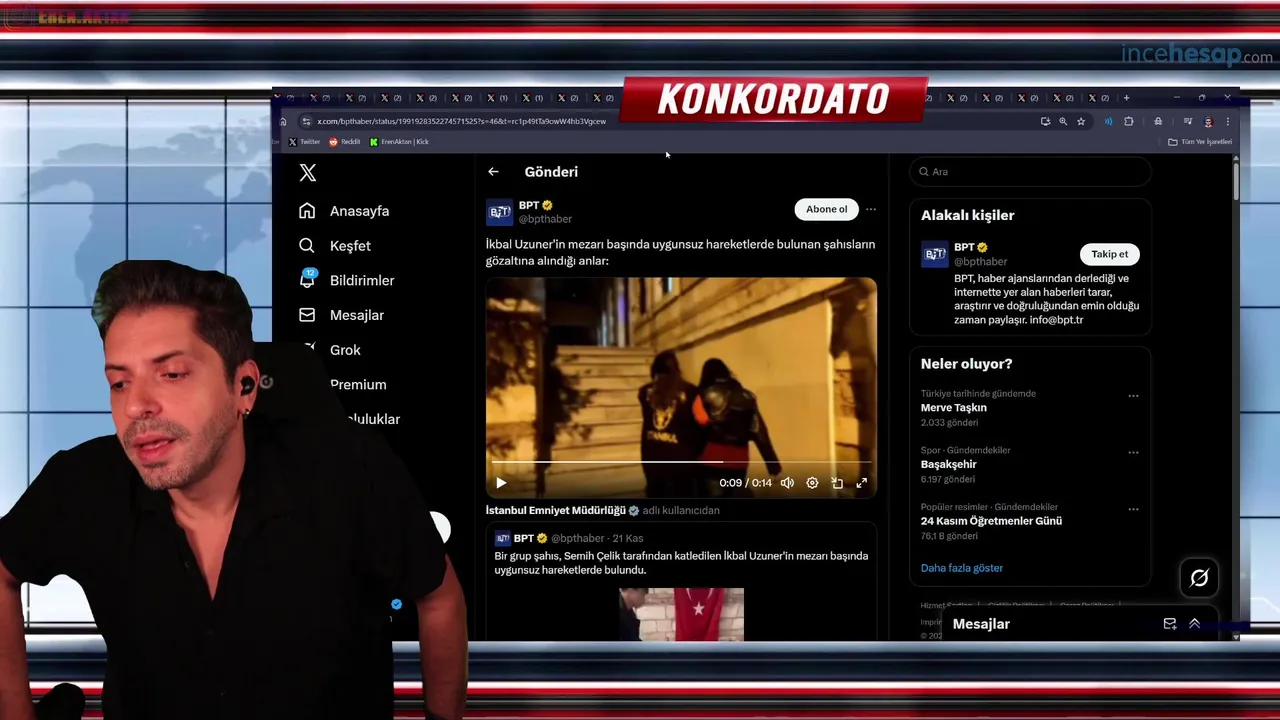Open the Grok floating button
The image size is (1280, 720).
tap(1199, 577)
